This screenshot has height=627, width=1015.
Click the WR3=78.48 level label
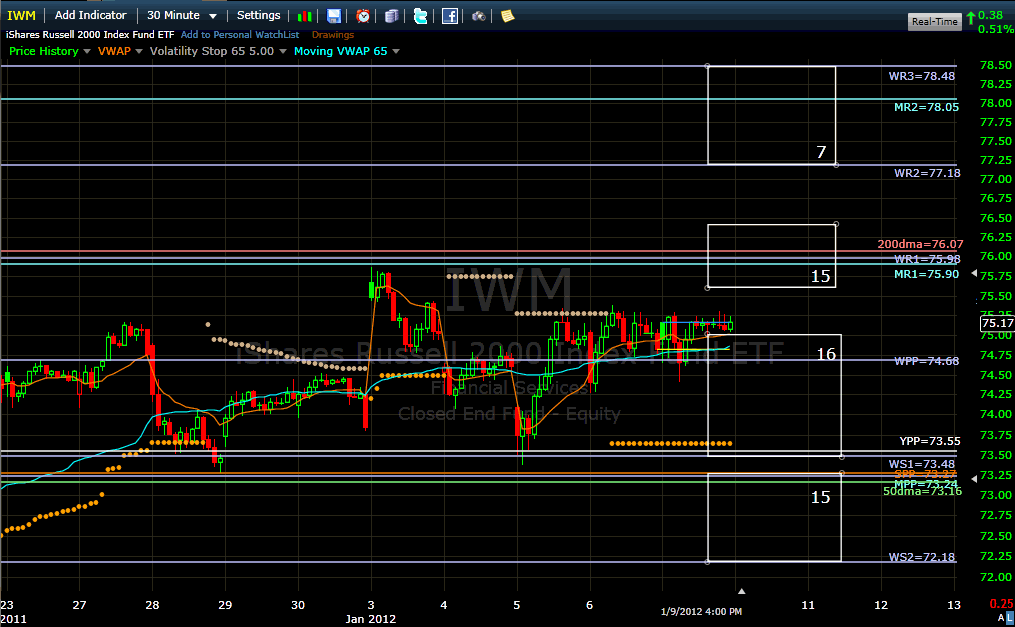pos(922,76)
